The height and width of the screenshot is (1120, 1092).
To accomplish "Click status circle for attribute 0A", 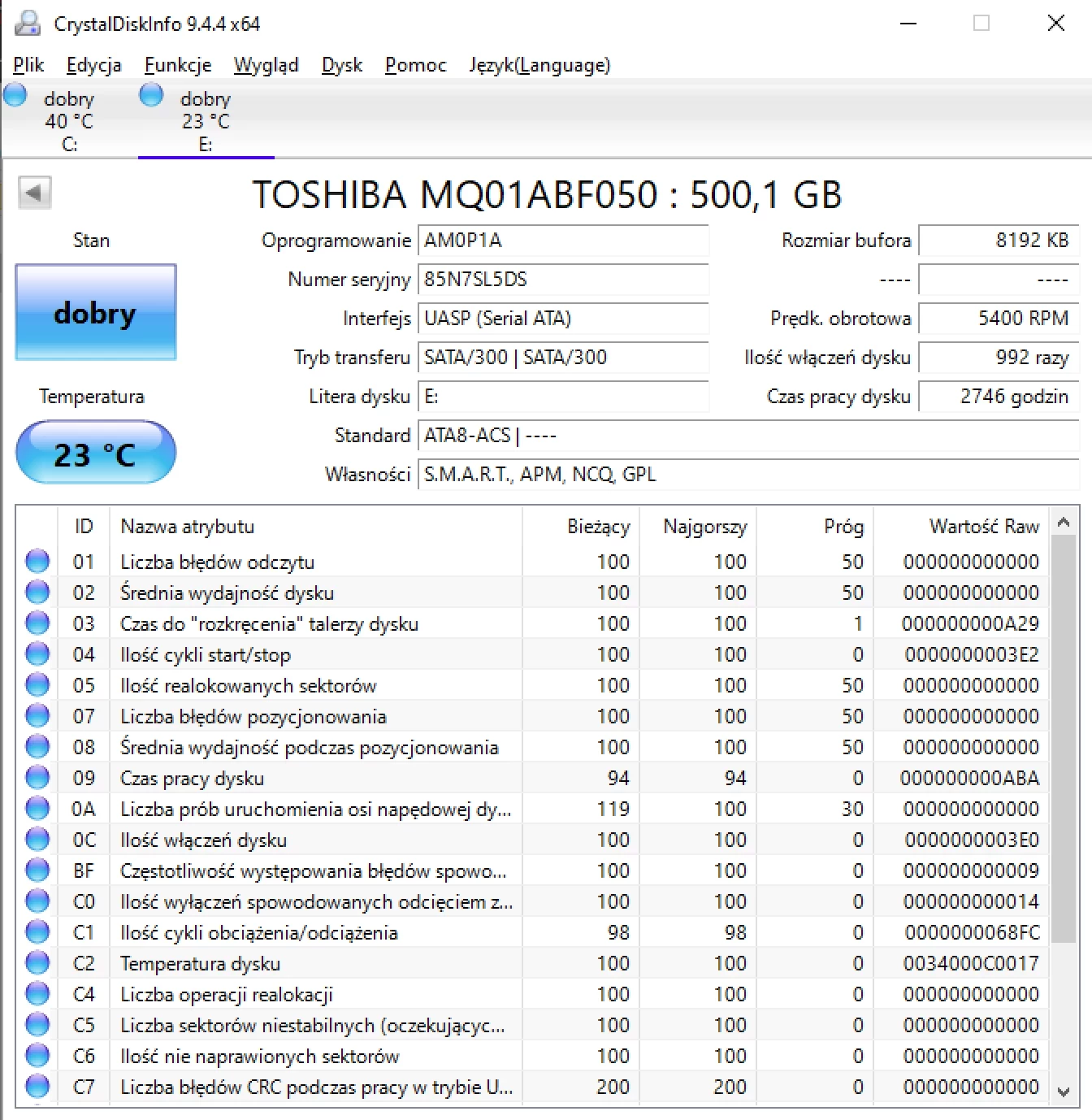I will pyautogui.click(x=37, y=808).
